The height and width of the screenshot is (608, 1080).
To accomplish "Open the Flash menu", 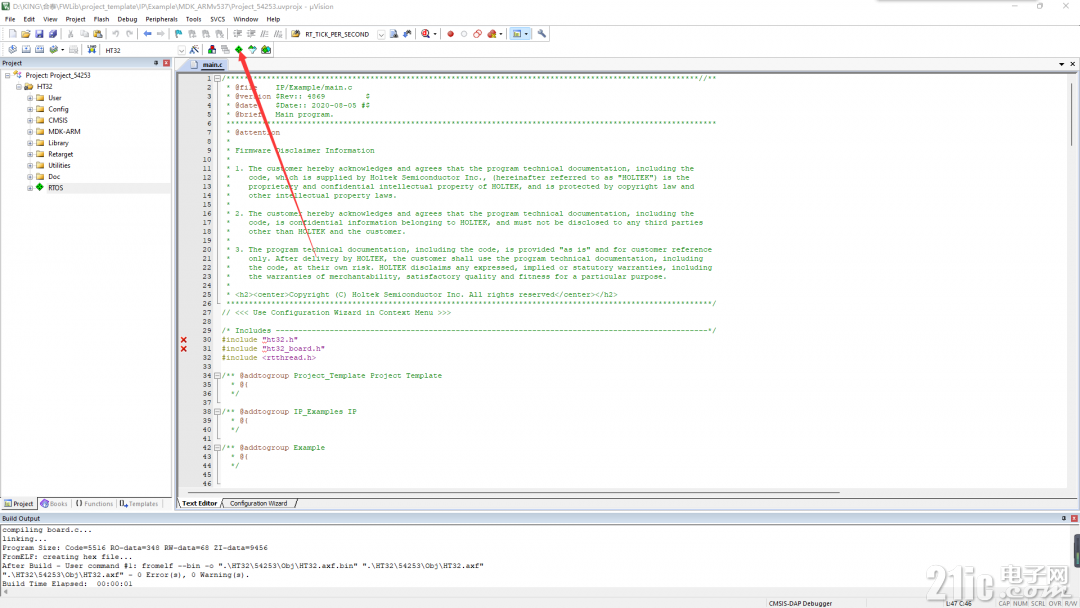I will click(101, 19).
